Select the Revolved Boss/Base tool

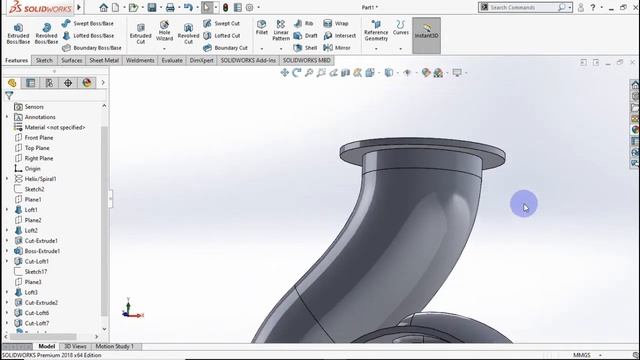pos(46,33)
